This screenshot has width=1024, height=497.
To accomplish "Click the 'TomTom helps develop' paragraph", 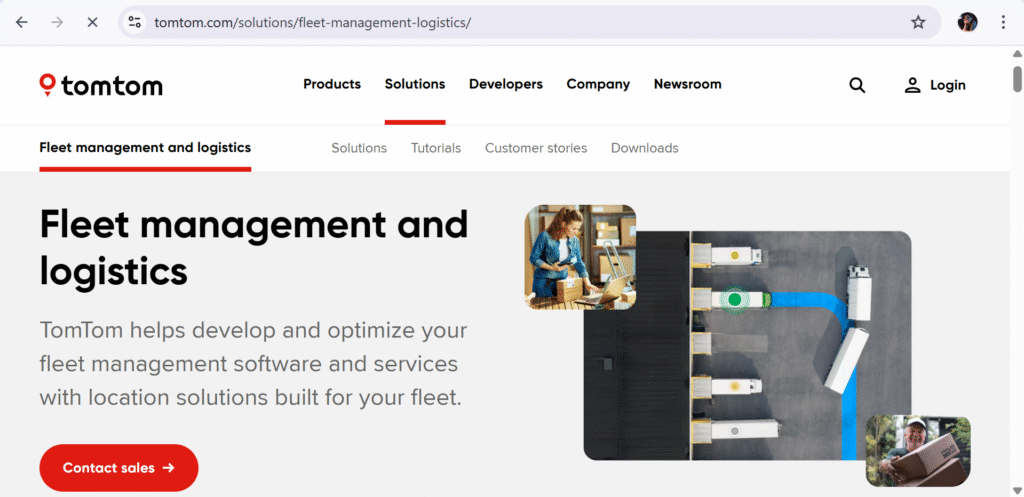I will point(253,364).
